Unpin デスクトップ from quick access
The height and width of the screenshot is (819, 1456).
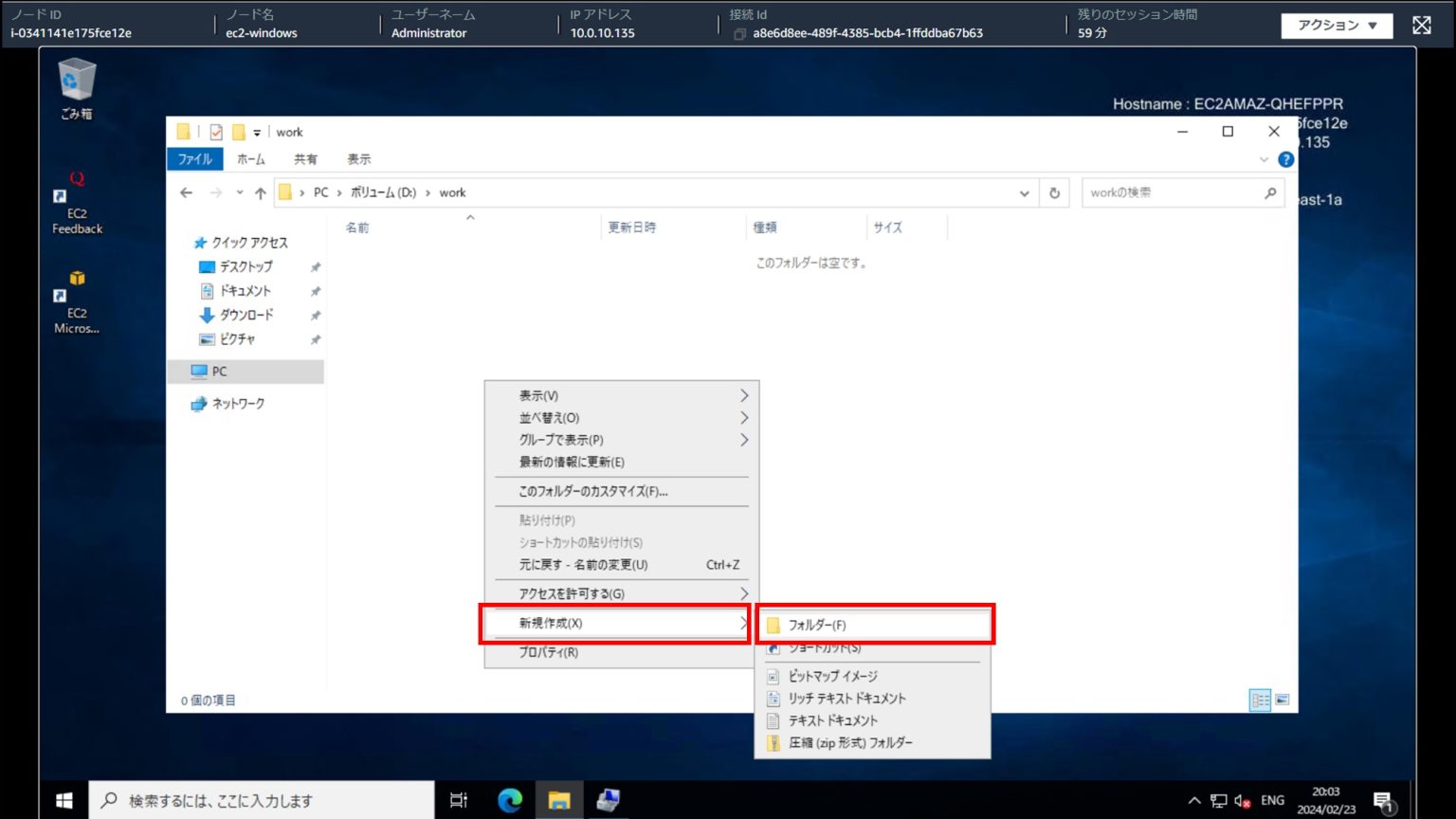(x=316, y=266)
